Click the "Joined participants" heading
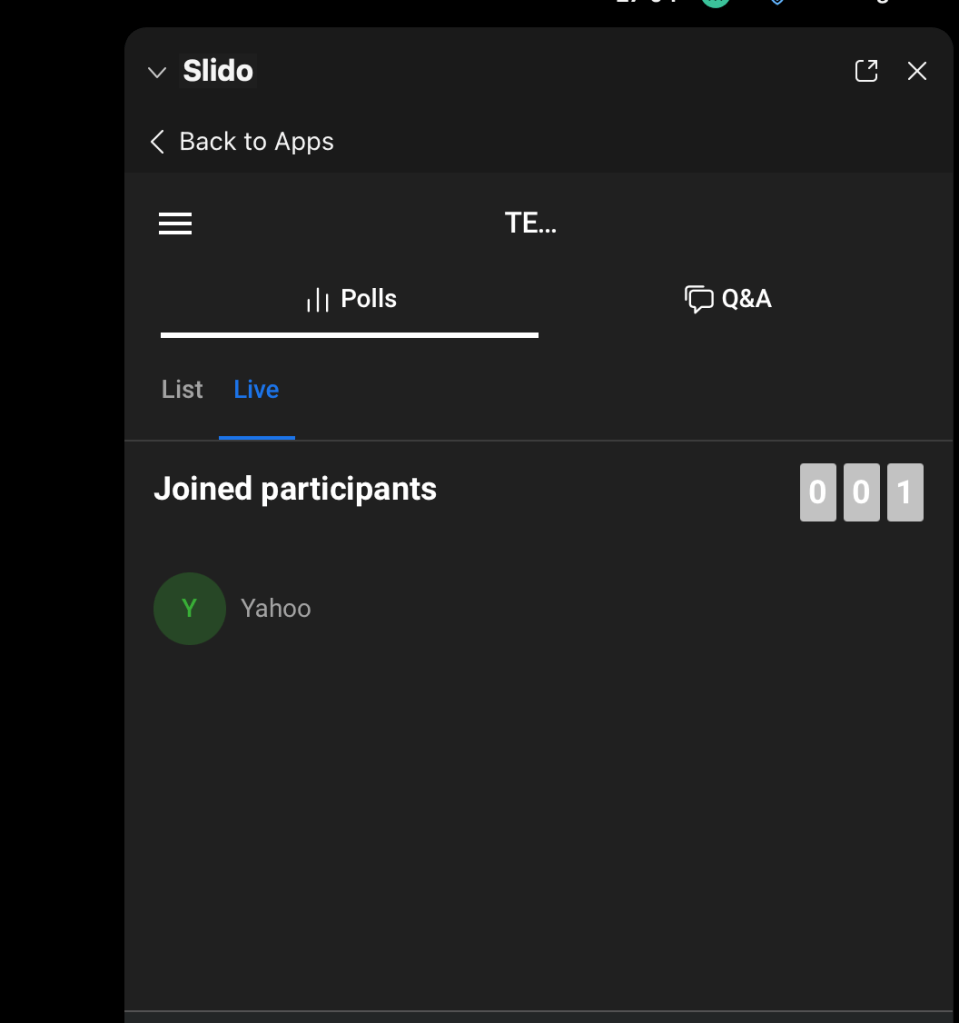This screenshot has height=1023, width=959. (x=295, y=489)
